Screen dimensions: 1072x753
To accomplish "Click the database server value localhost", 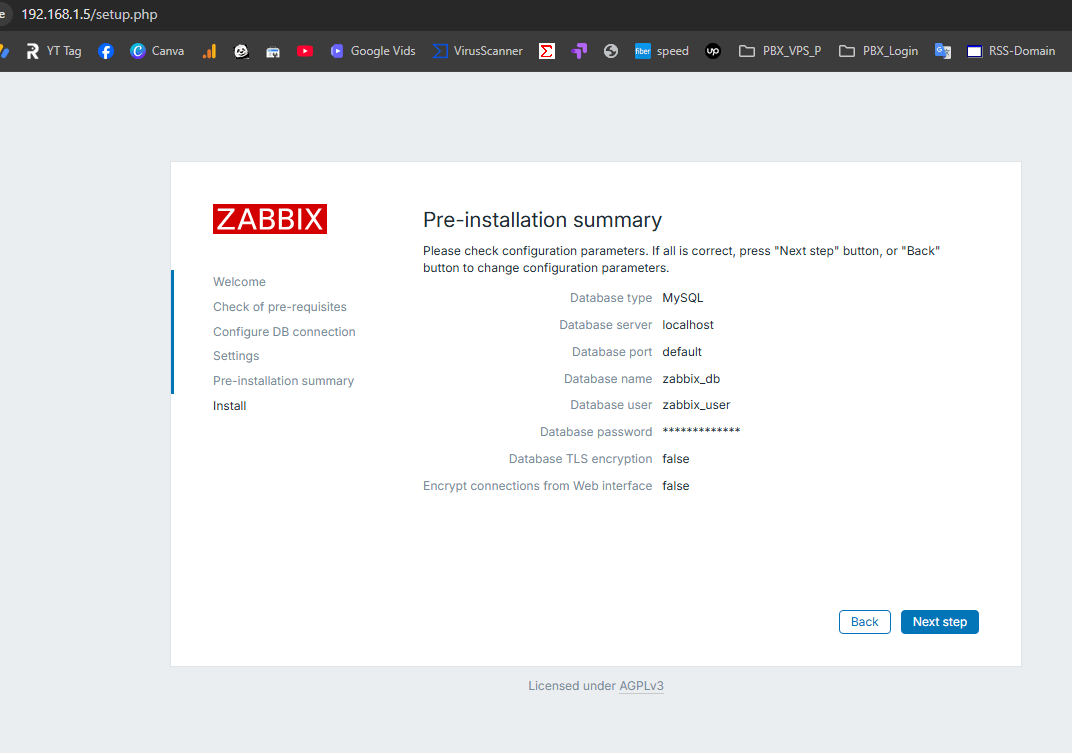I will pos(688,325).
